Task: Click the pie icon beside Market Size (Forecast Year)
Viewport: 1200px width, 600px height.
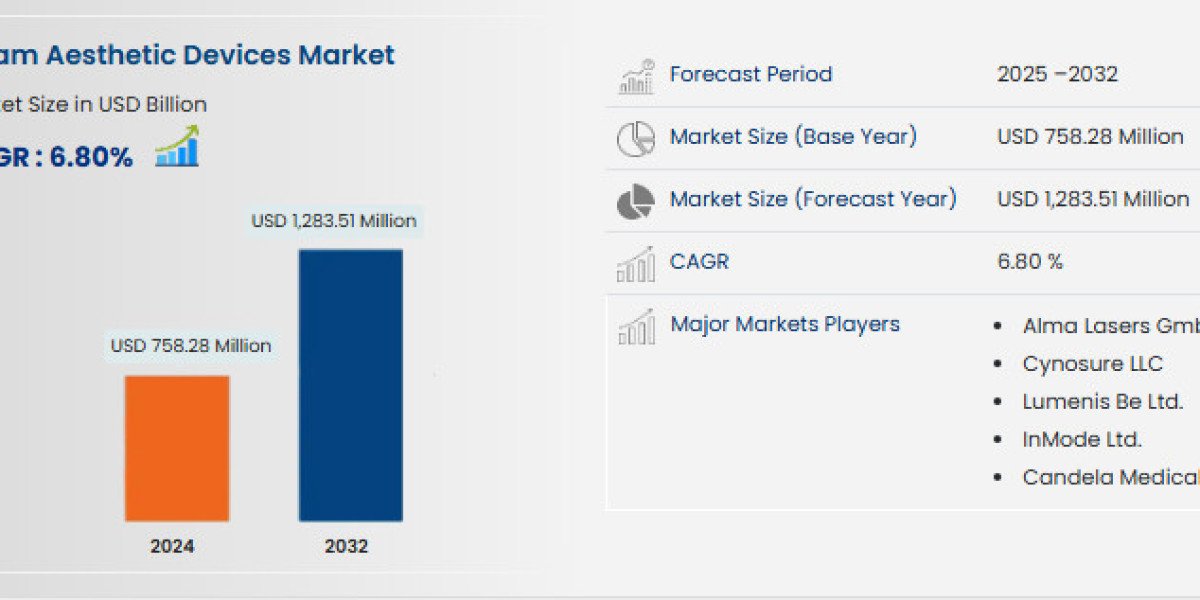Action: 636,202
